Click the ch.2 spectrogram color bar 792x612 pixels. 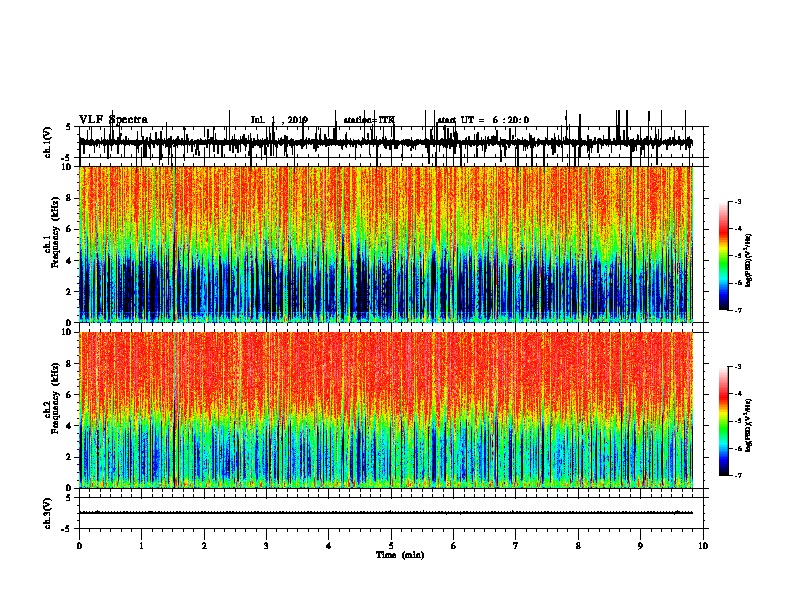coord(723,421)
